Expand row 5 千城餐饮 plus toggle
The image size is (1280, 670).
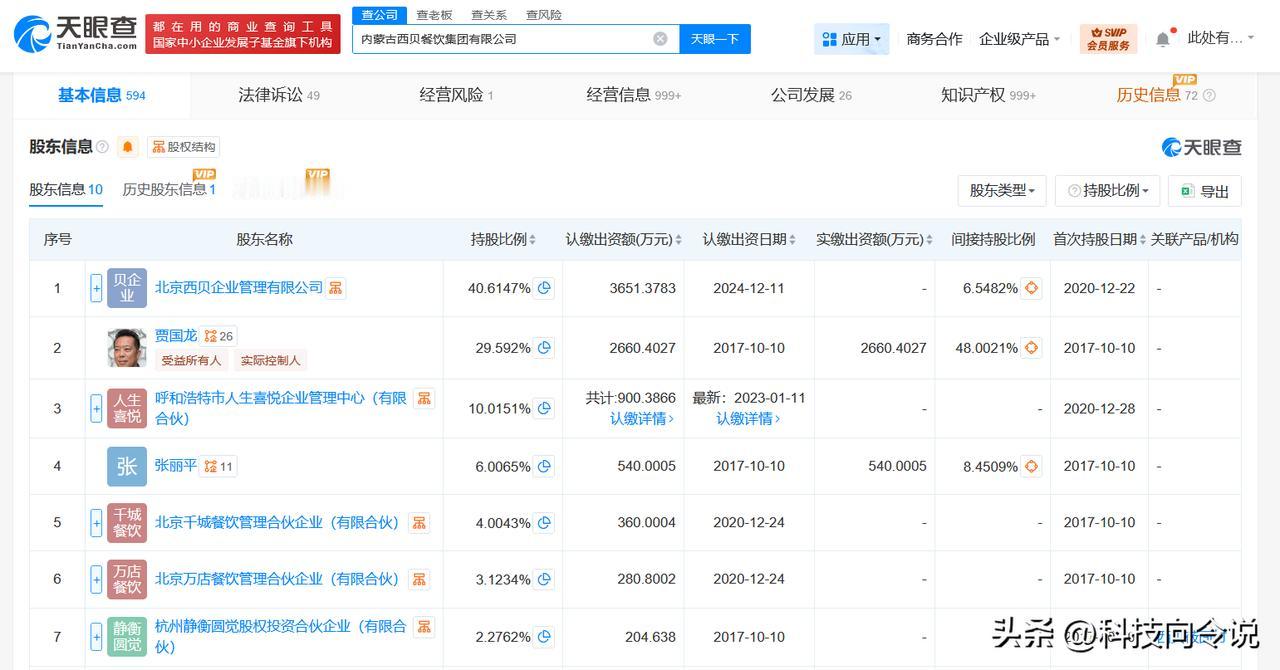pos(97,522)
